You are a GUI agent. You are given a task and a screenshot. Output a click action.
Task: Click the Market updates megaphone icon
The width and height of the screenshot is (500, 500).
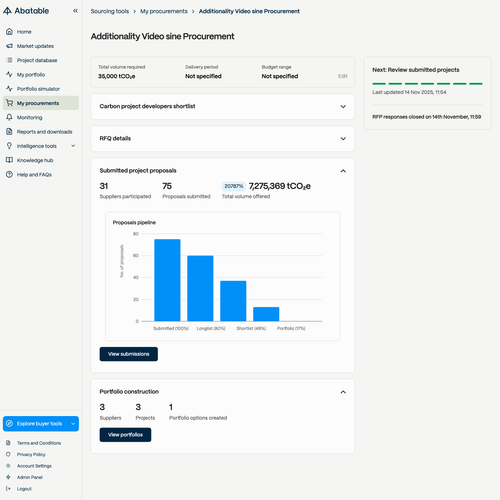(x=9, y=46)
